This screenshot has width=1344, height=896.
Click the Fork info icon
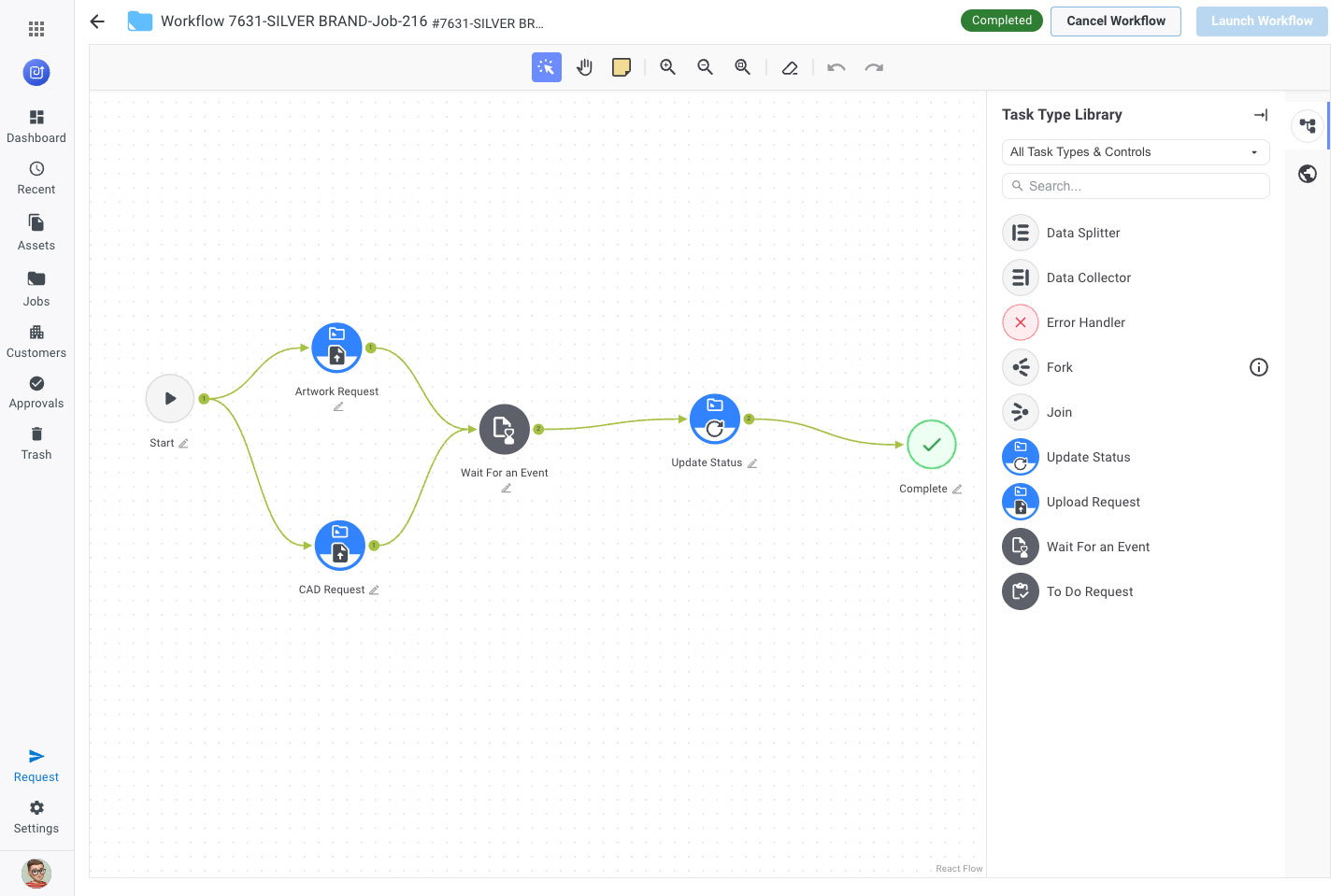coord(1258,367)
